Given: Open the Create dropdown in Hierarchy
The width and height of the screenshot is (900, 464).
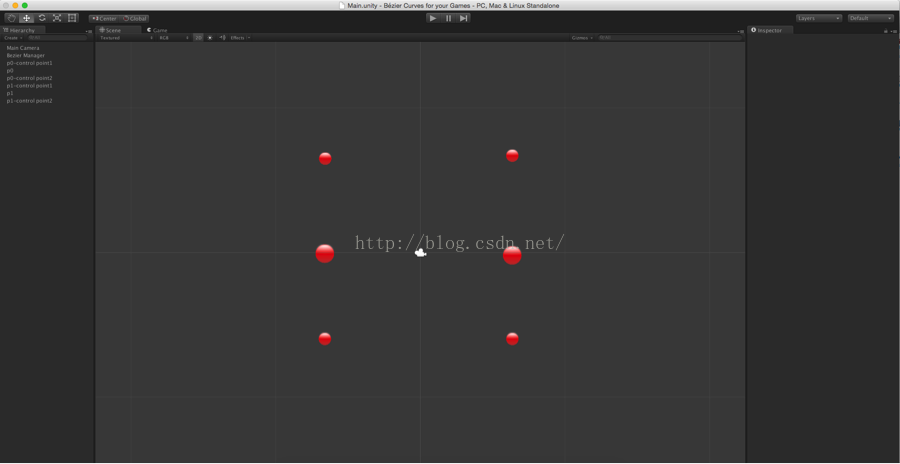Looking at the screenshot, I should pyautogui.click(x=13, y=38).
